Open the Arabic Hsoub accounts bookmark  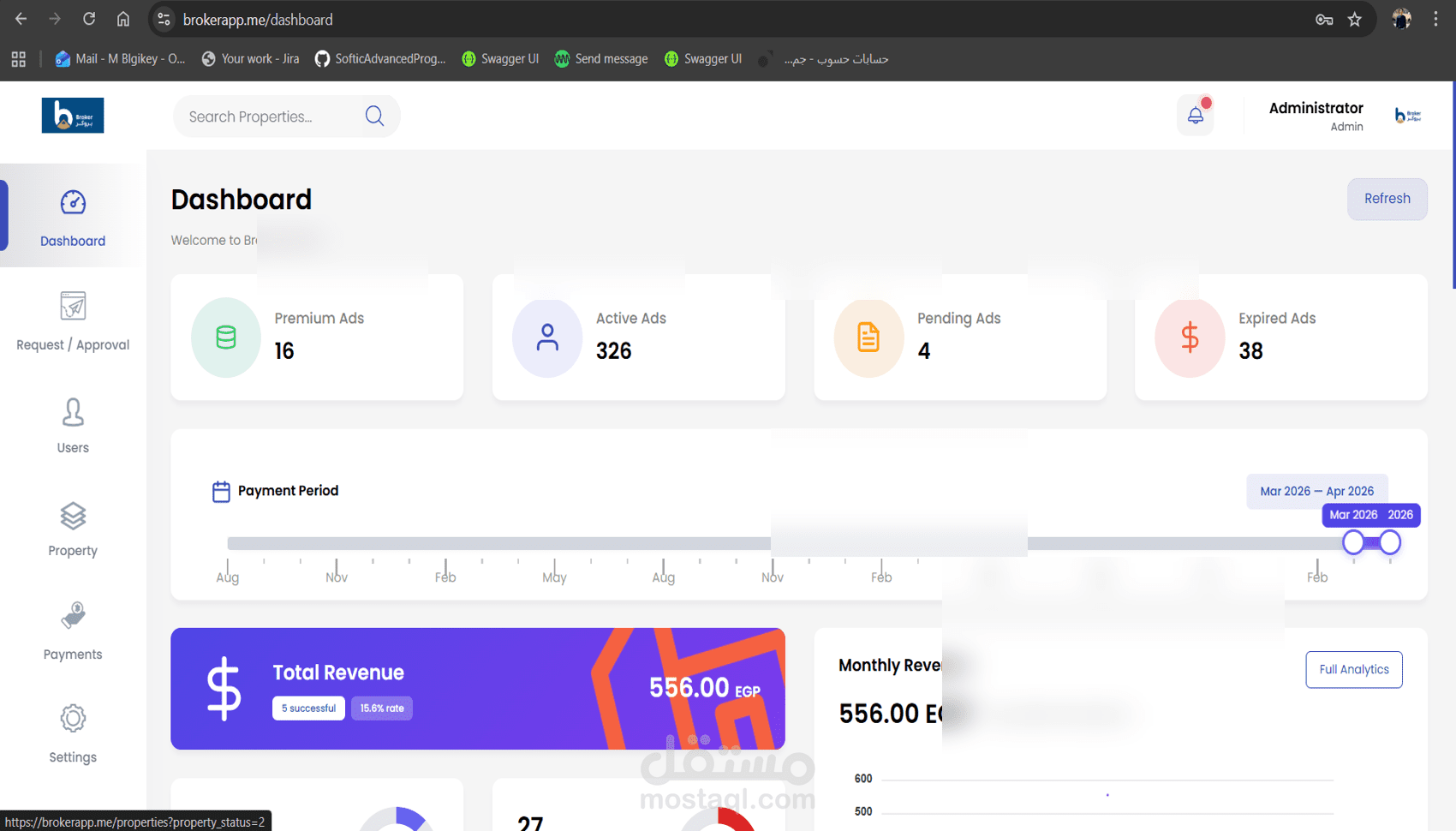[824, 59]
